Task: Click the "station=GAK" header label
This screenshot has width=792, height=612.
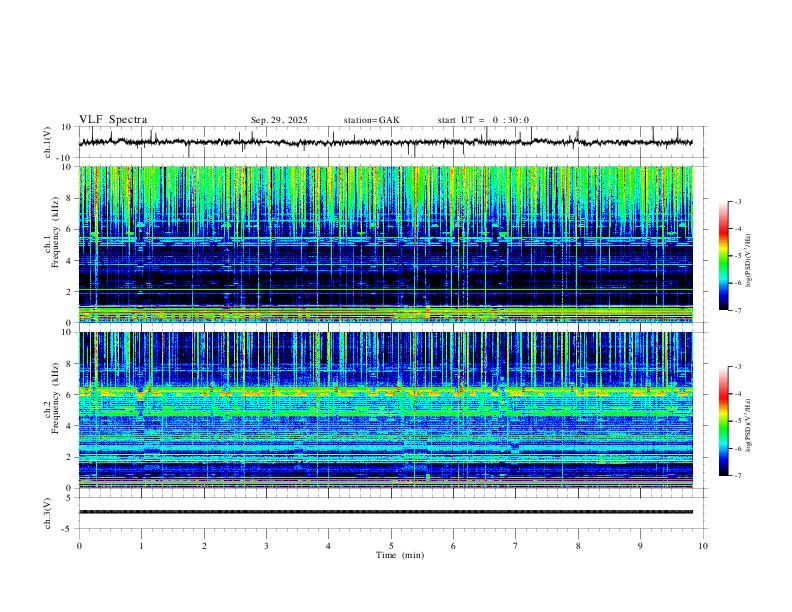Action: tap(371, 120)
